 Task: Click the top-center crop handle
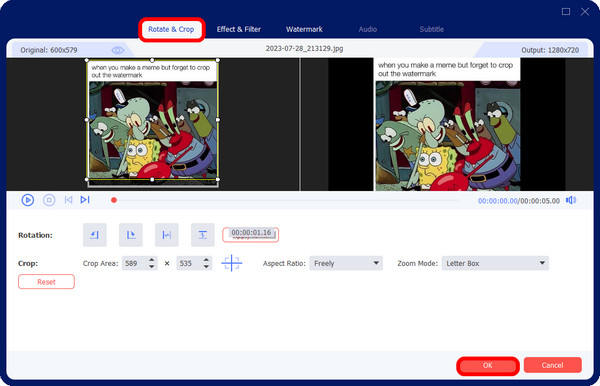coord(152,60)
